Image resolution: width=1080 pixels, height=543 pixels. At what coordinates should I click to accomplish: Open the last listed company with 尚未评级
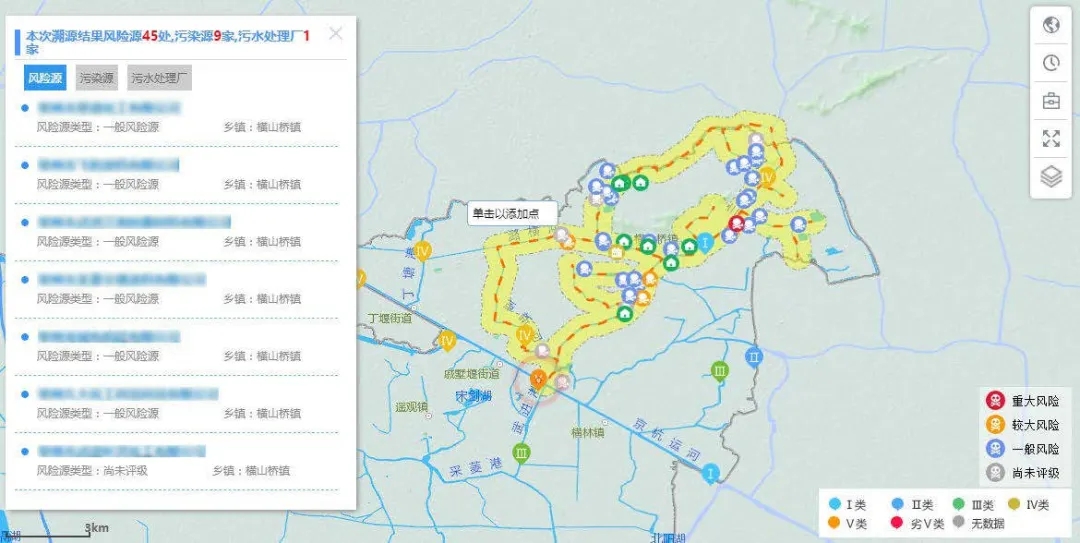coord(120,452)
